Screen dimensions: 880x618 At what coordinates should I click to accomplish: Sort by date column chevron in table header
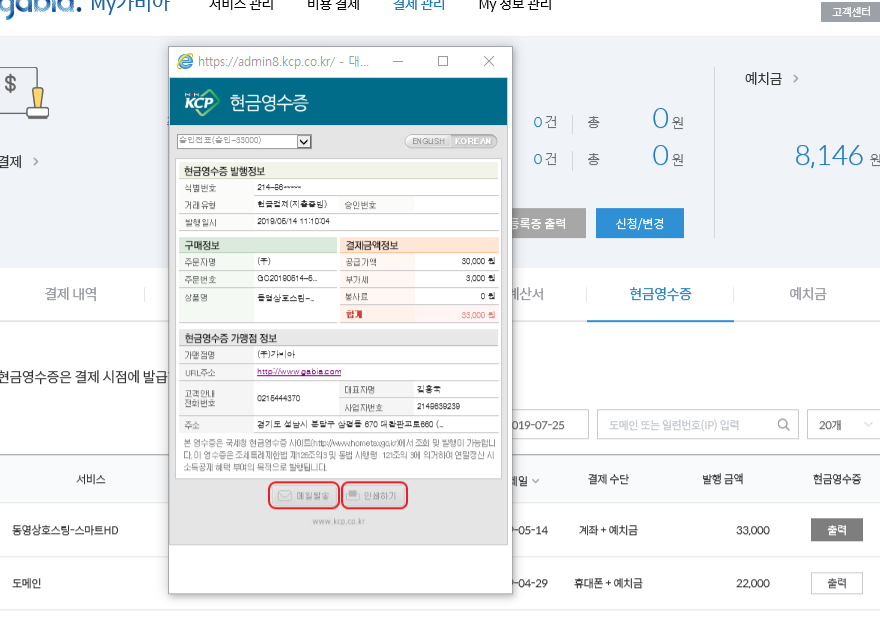tap(535, 481)
